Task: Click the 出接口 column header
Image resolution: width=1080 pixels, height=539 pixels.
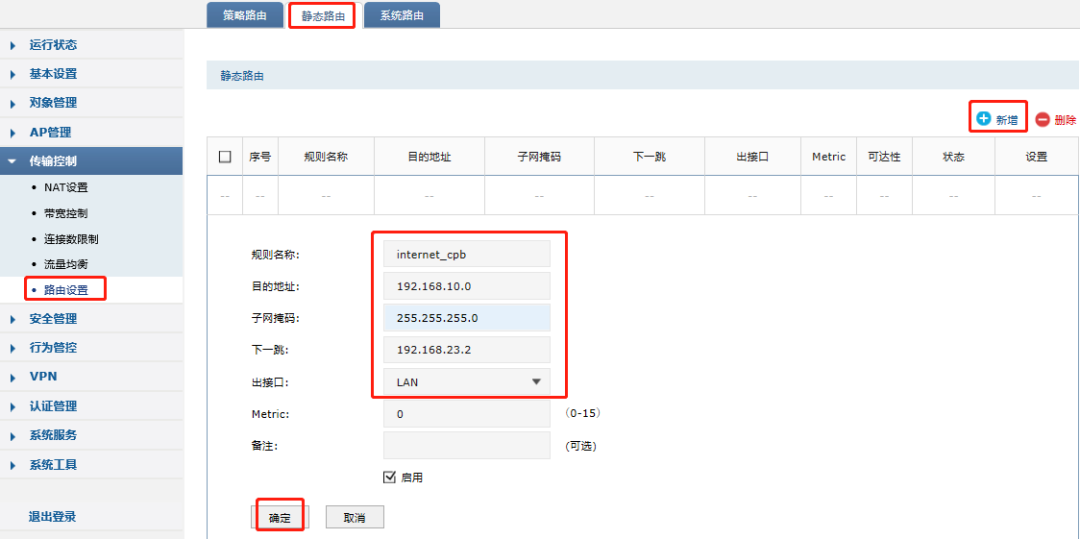Action: click(x=752, y=156)
